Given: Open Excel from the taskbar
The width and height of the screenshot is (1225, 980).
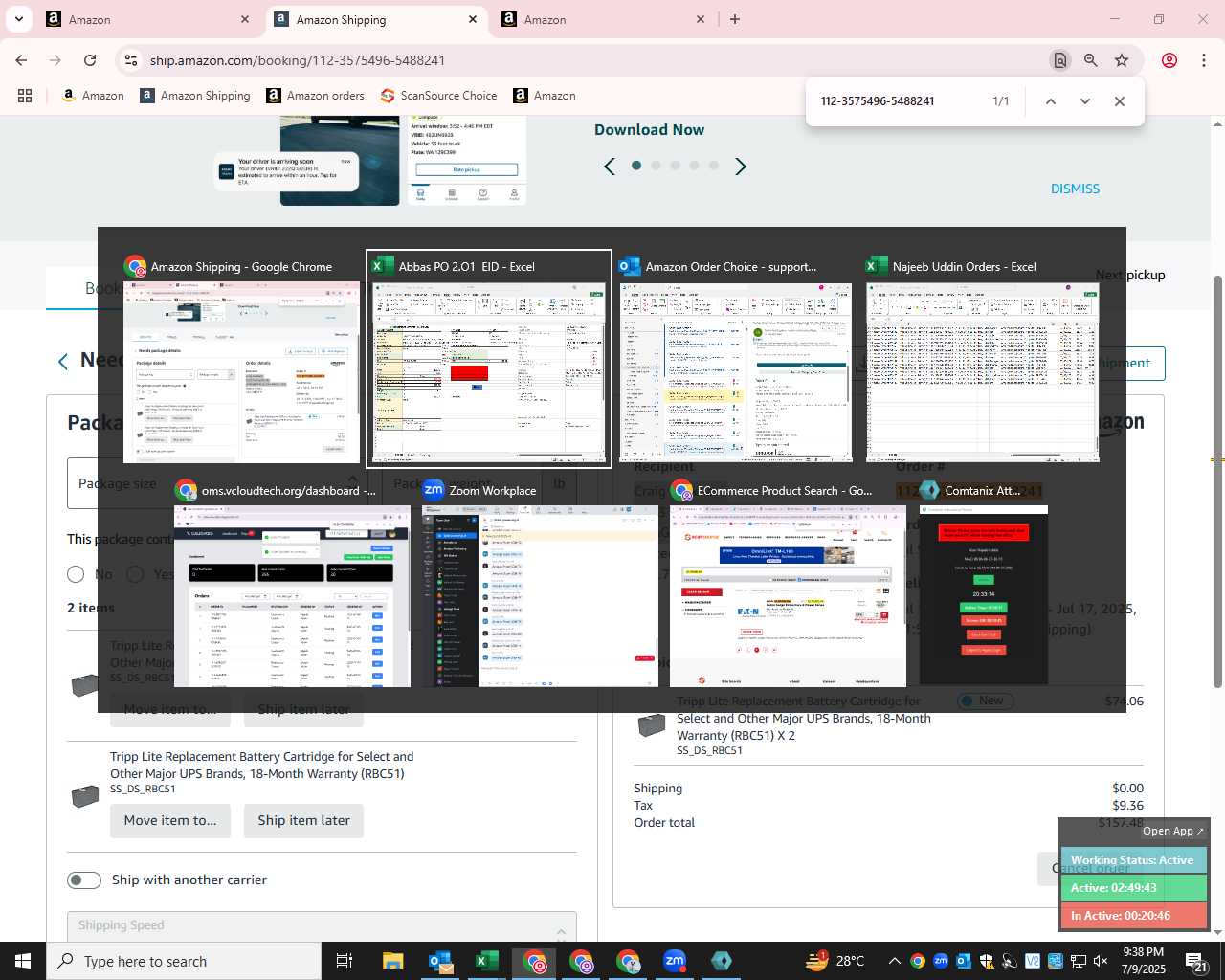Looking at the screenshot, I should [487, 961].
